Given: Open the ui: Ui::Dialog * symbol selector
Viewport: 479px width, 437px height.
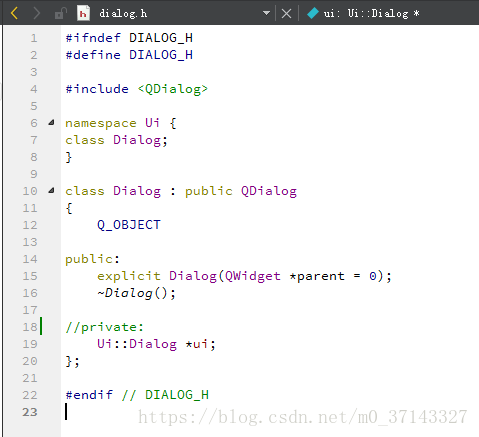Looking at the screenshot, I should click(x=371, y=13).
